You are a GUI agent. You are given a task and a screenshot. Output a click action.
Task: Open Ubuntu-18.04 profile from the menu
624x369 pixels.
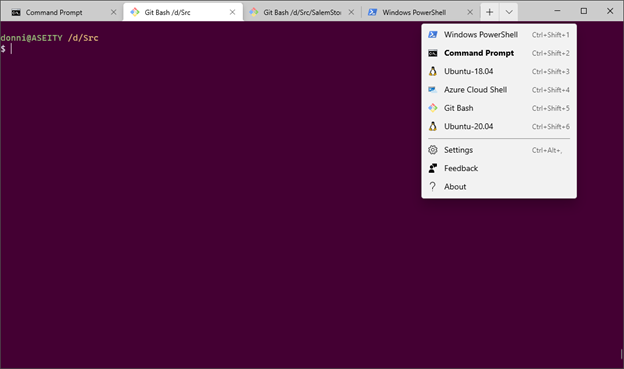(x=499, y=71)
